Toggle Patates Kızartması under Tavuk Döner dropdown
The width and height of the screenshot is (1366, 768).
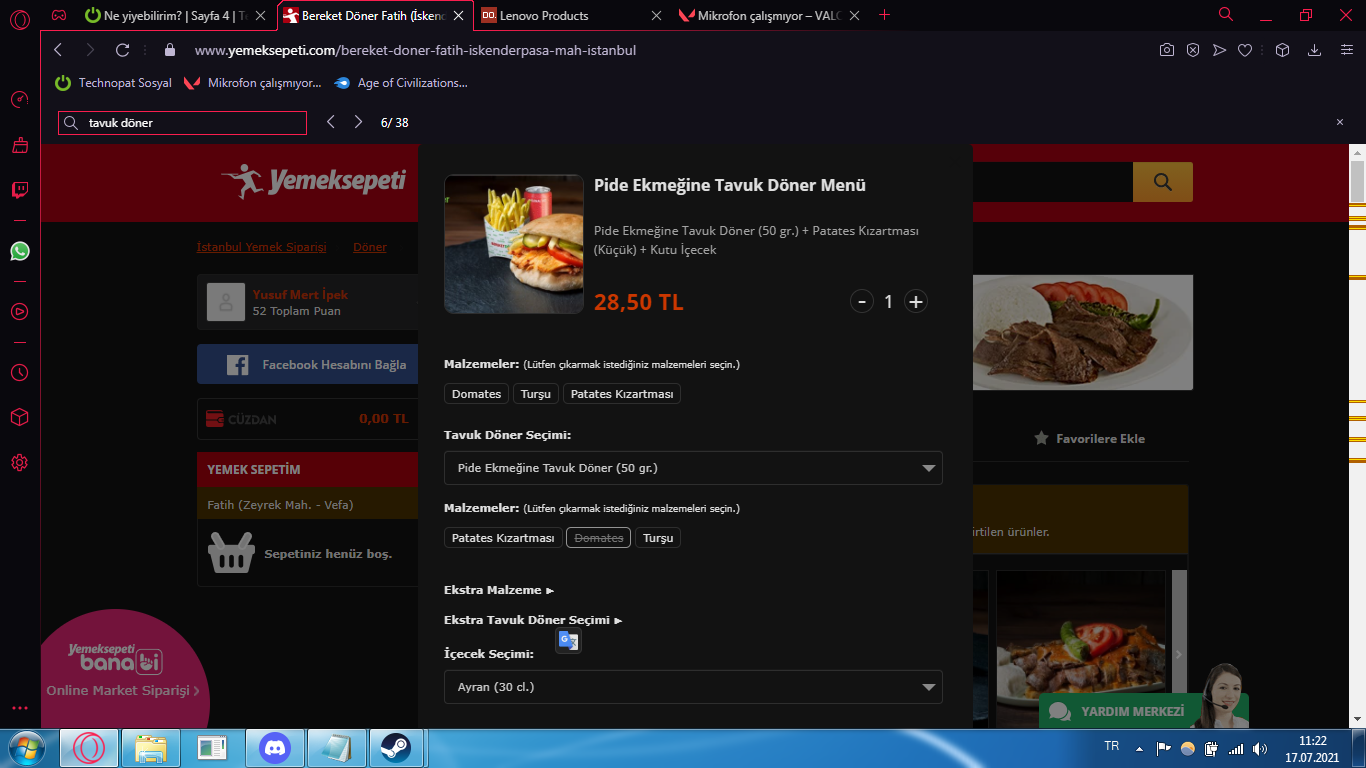point(503,538)
